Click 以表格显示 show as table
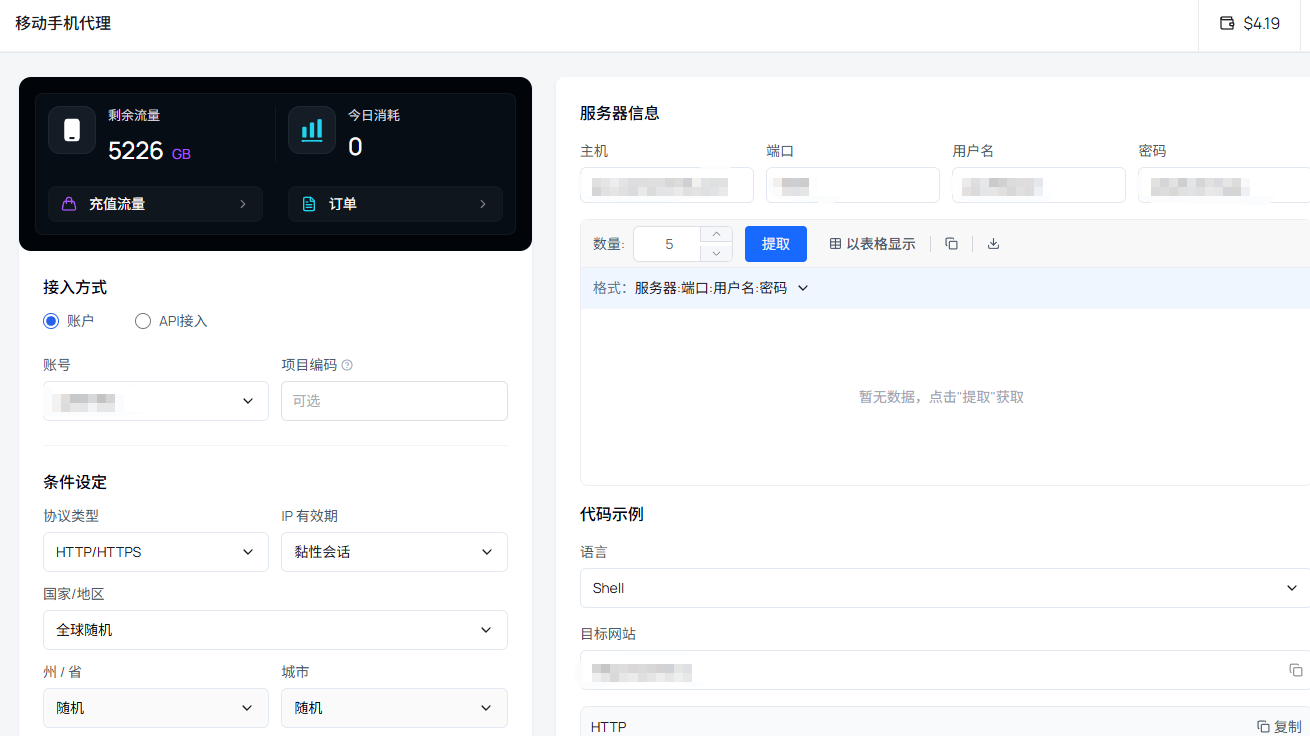 point(872,244)
